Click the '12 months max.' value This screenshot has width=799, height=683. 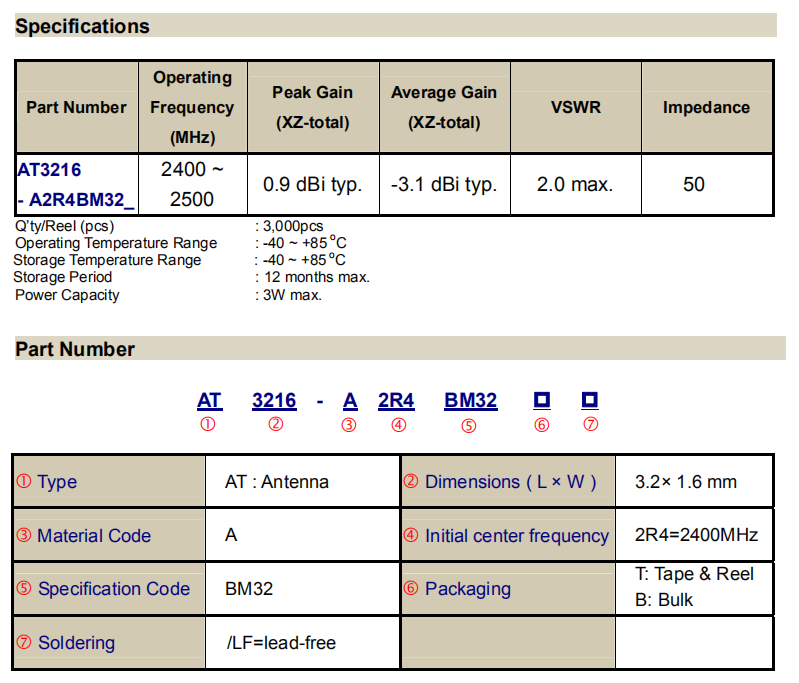coord(317,277)
